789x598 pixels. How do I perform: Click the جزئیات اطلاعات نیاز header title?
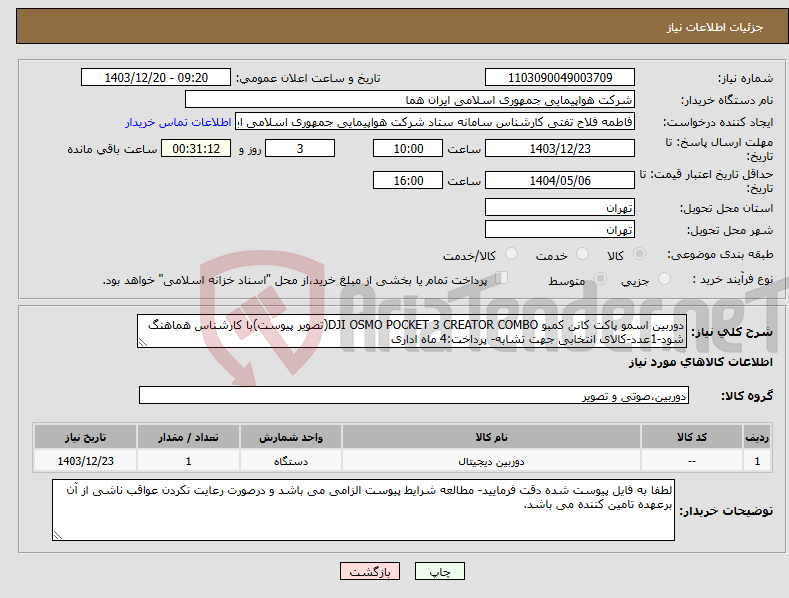(x=715, y=27)
